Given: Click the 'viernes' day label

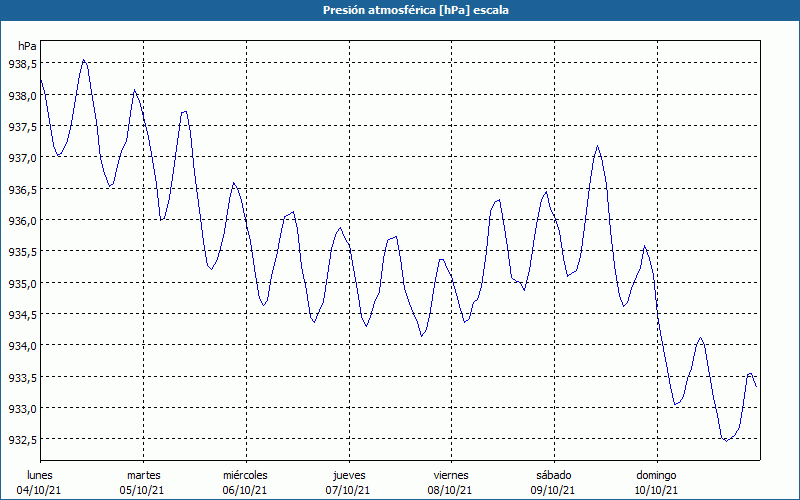Looking at the screenshot, I should (451, 475).
